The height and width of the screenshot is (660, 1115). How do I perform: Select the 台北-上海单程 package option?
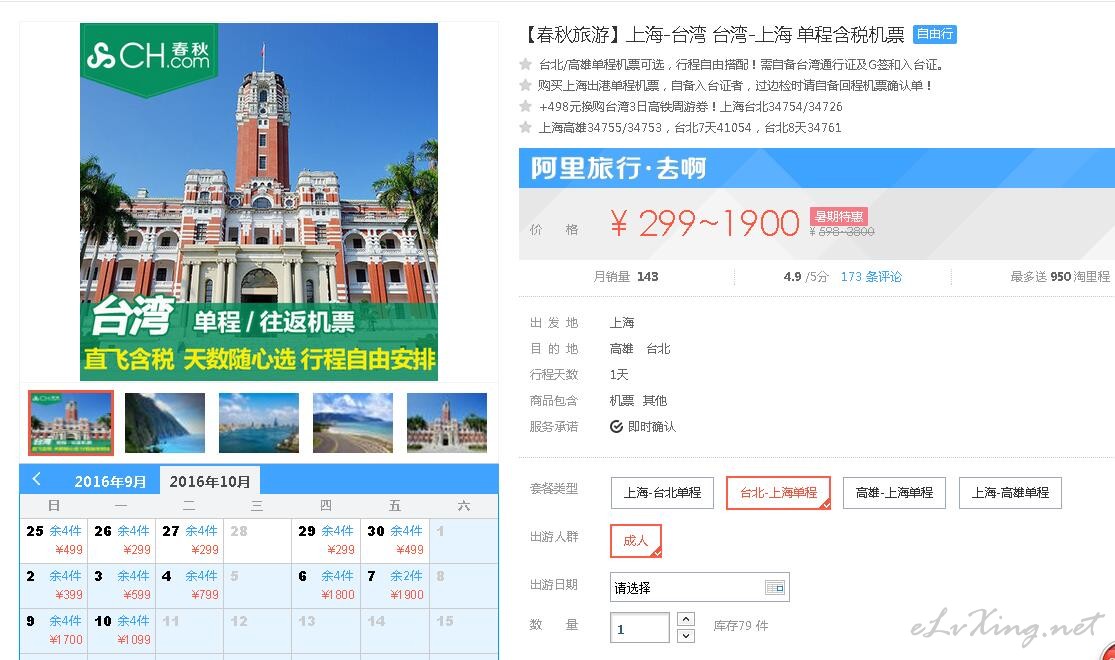778,492
